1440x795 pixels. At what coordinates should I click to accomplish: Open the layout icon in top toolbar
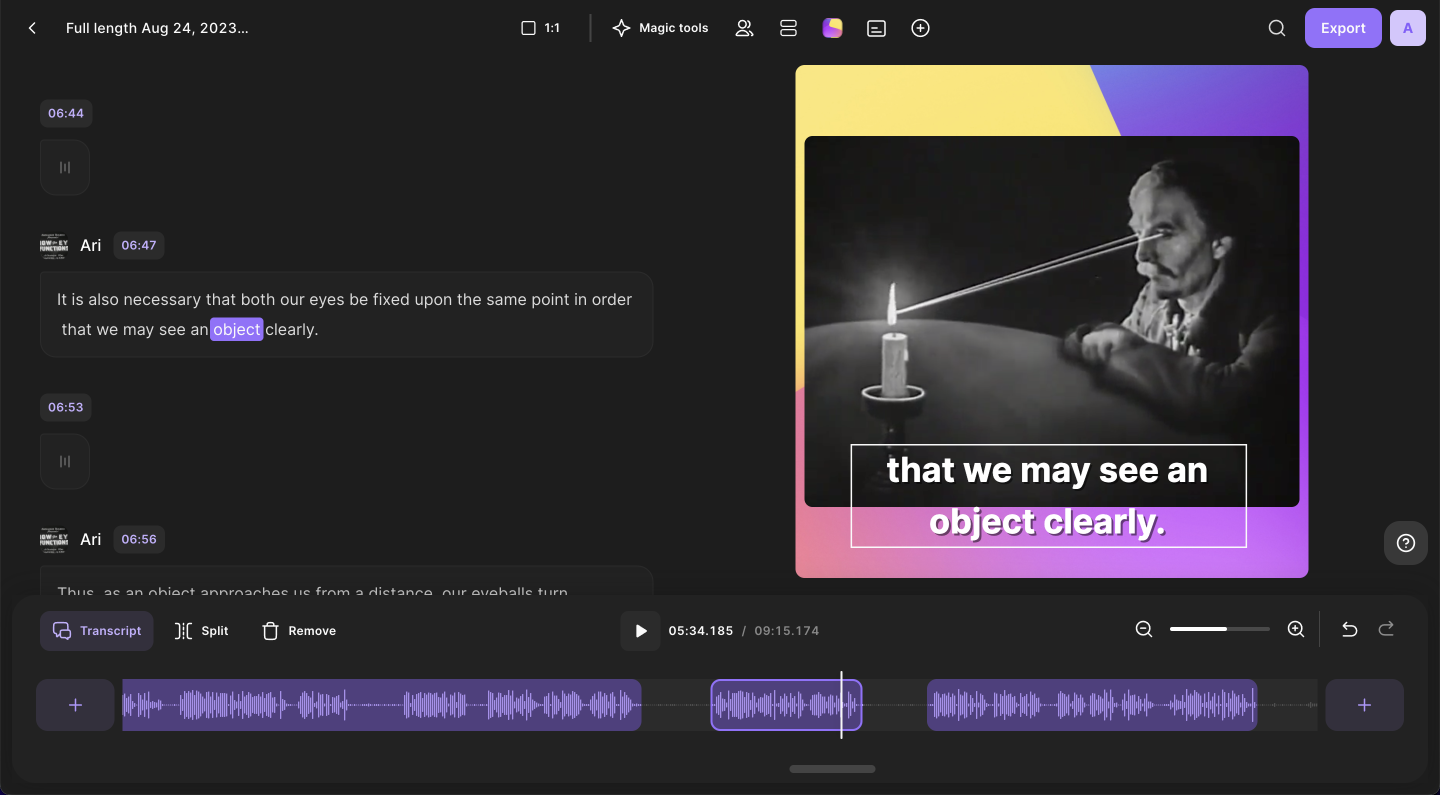(788, 28)
